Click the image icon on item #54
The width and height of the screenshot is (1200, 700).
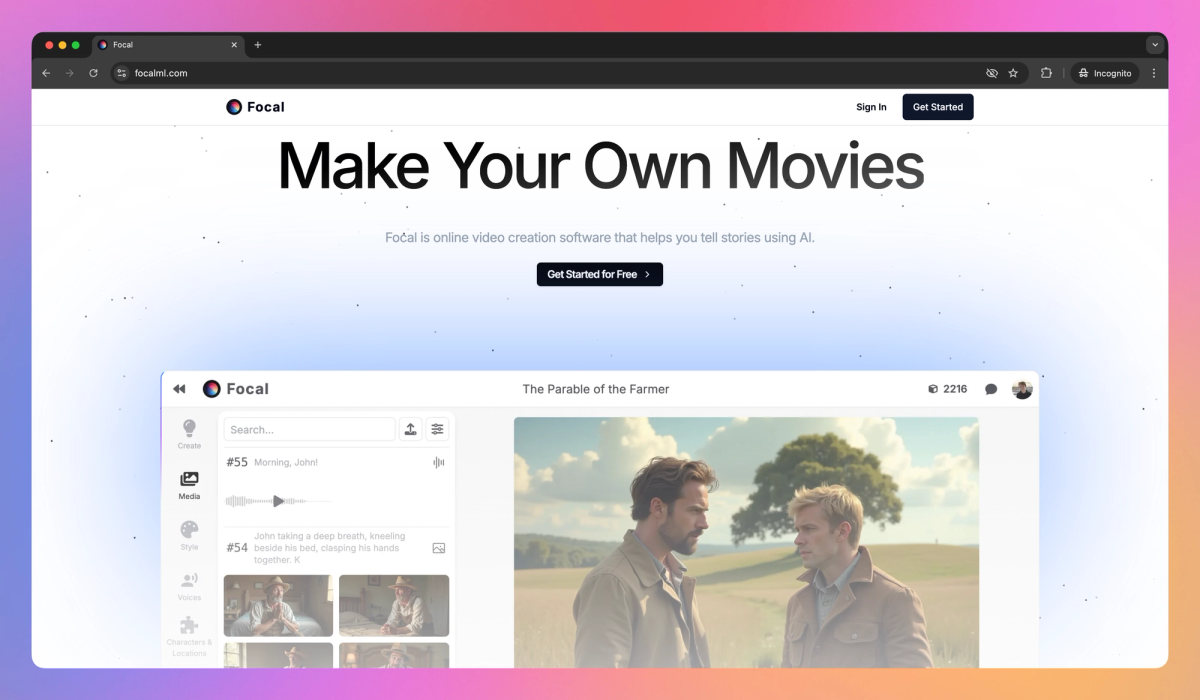click(438, 548)
